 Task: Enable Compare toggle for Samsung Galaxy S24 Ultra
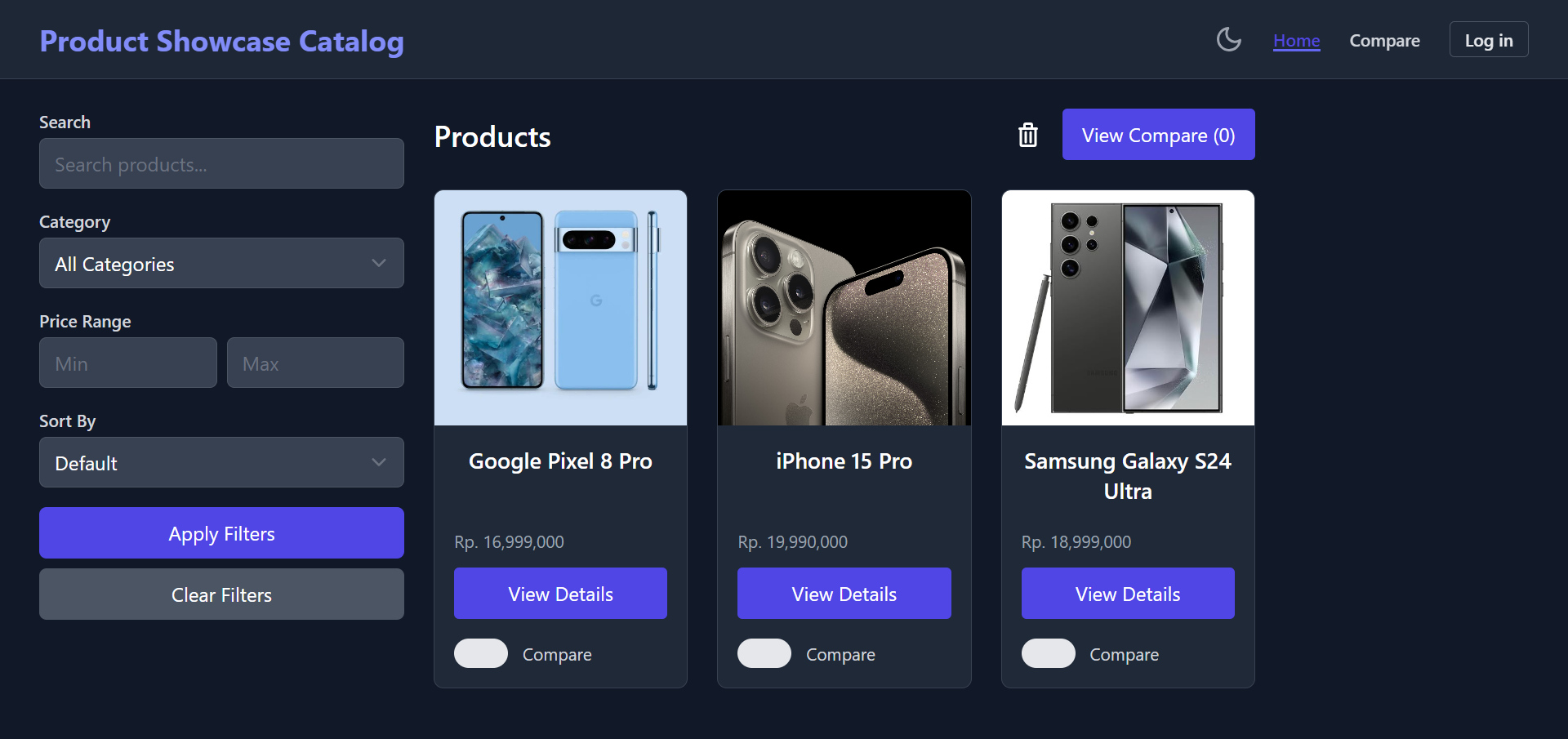pyautogui.click(x=1048, y=653)
